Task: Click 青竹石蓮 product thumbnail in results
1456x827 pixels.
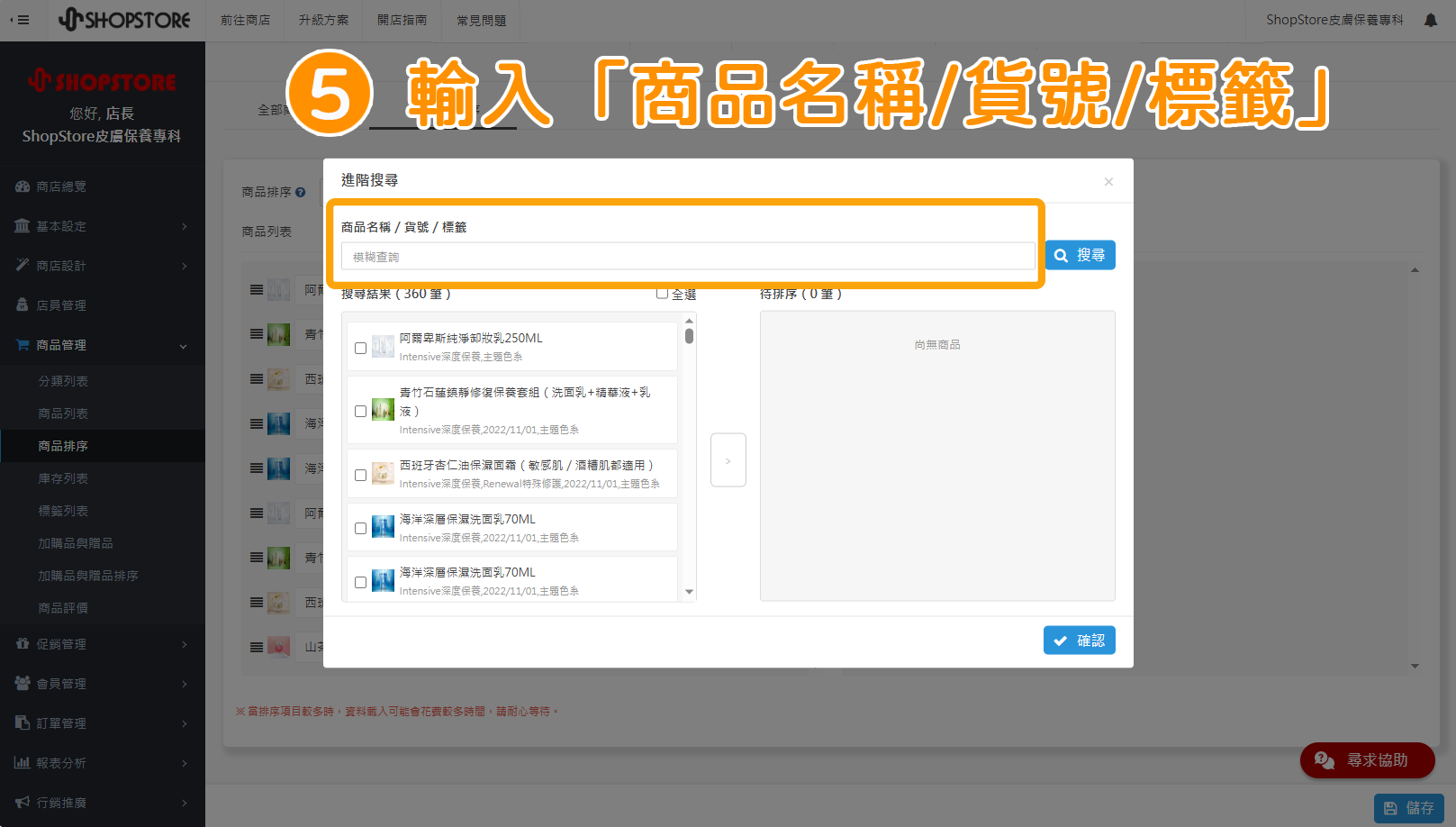Action: click(x=383, y=410)
